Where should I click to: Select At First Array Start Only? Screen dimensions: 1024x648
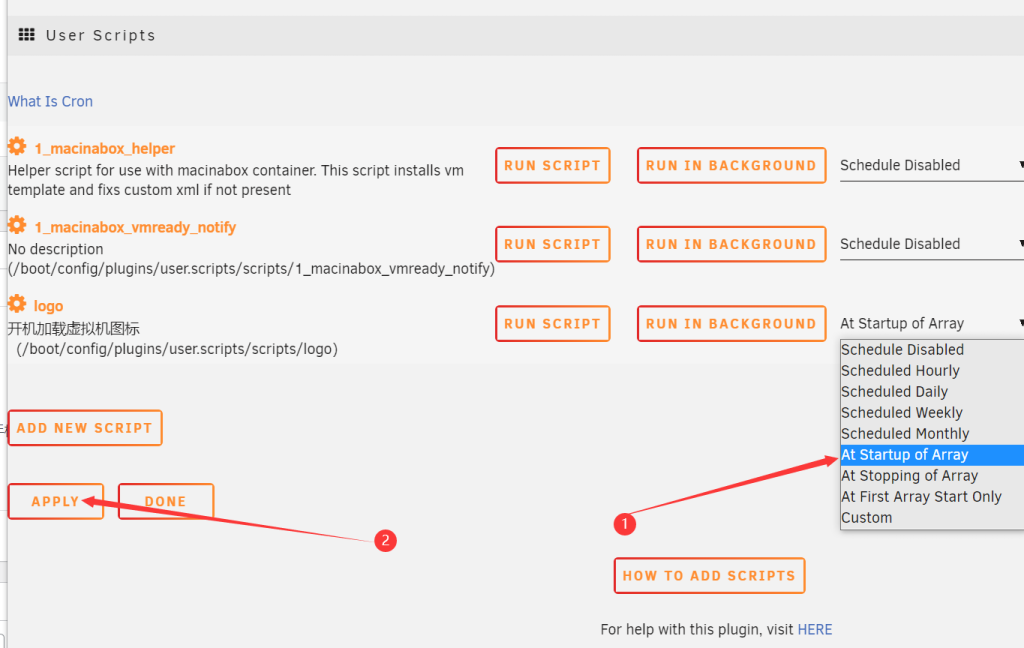[x=921, y=497]
